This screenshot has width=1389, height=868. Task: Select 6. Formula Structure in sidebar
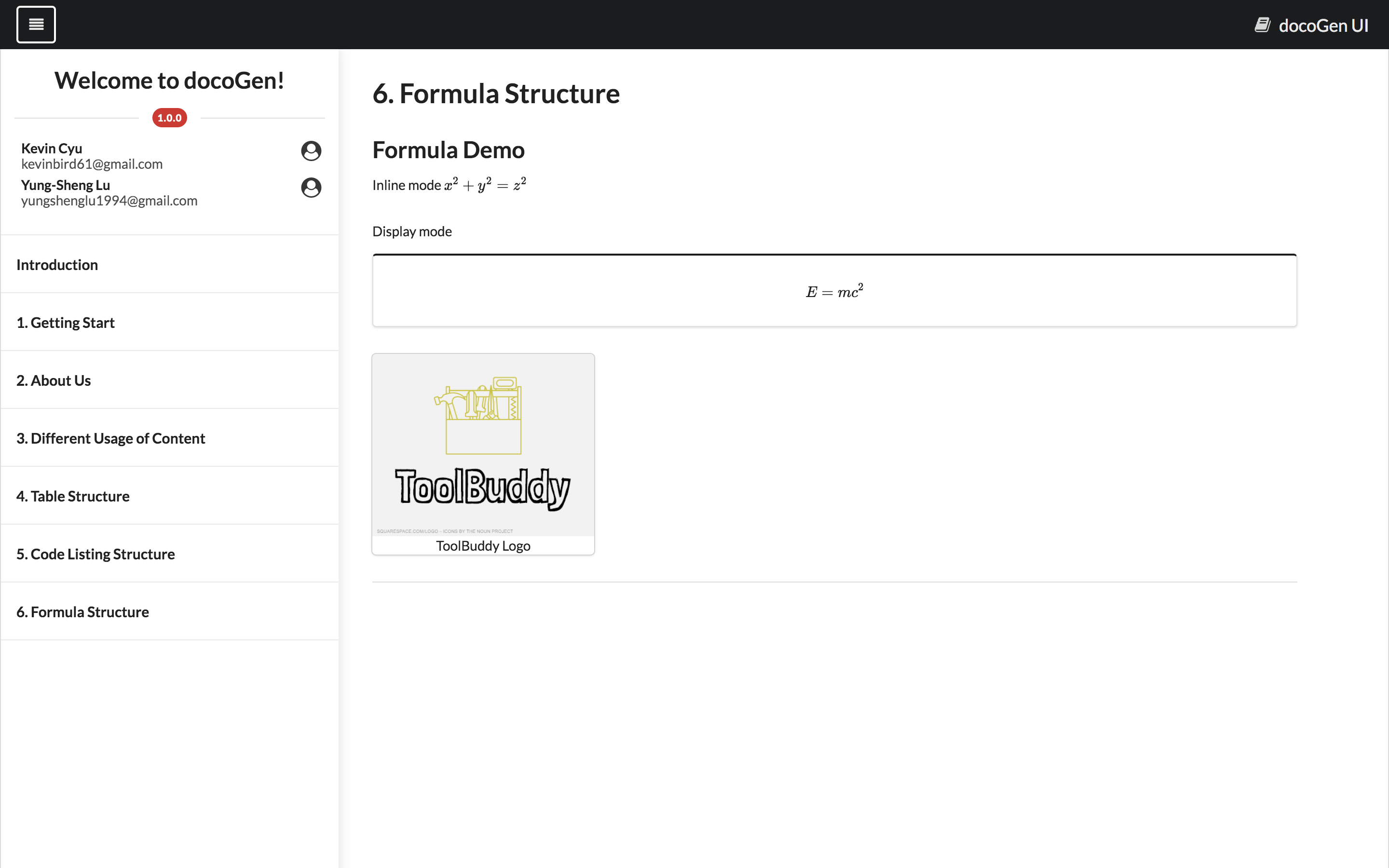pyautogui.click(x=82, y=612)
